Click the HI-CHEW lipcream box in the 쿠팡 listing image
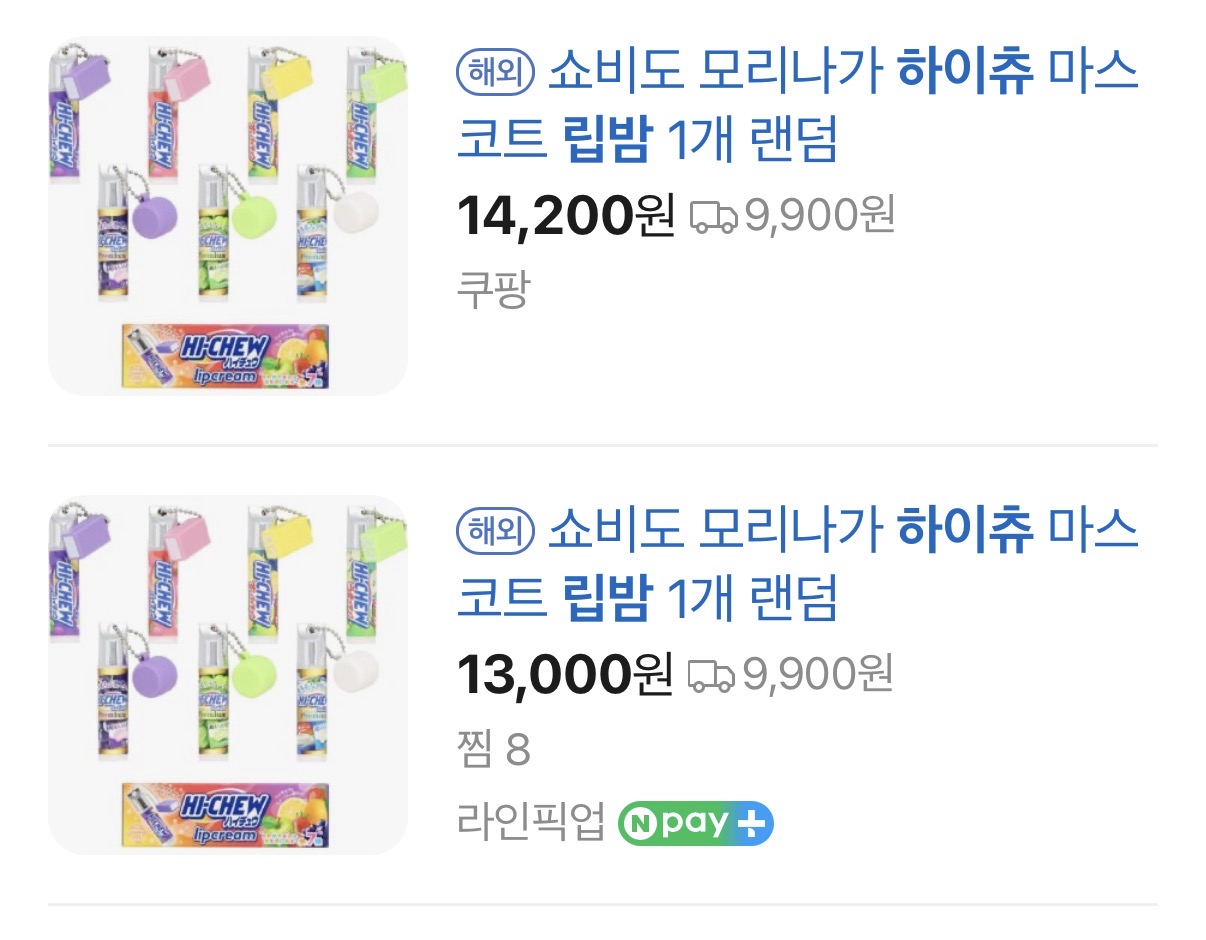Viewport: 1206px width, 940px height. coord(226,356)
